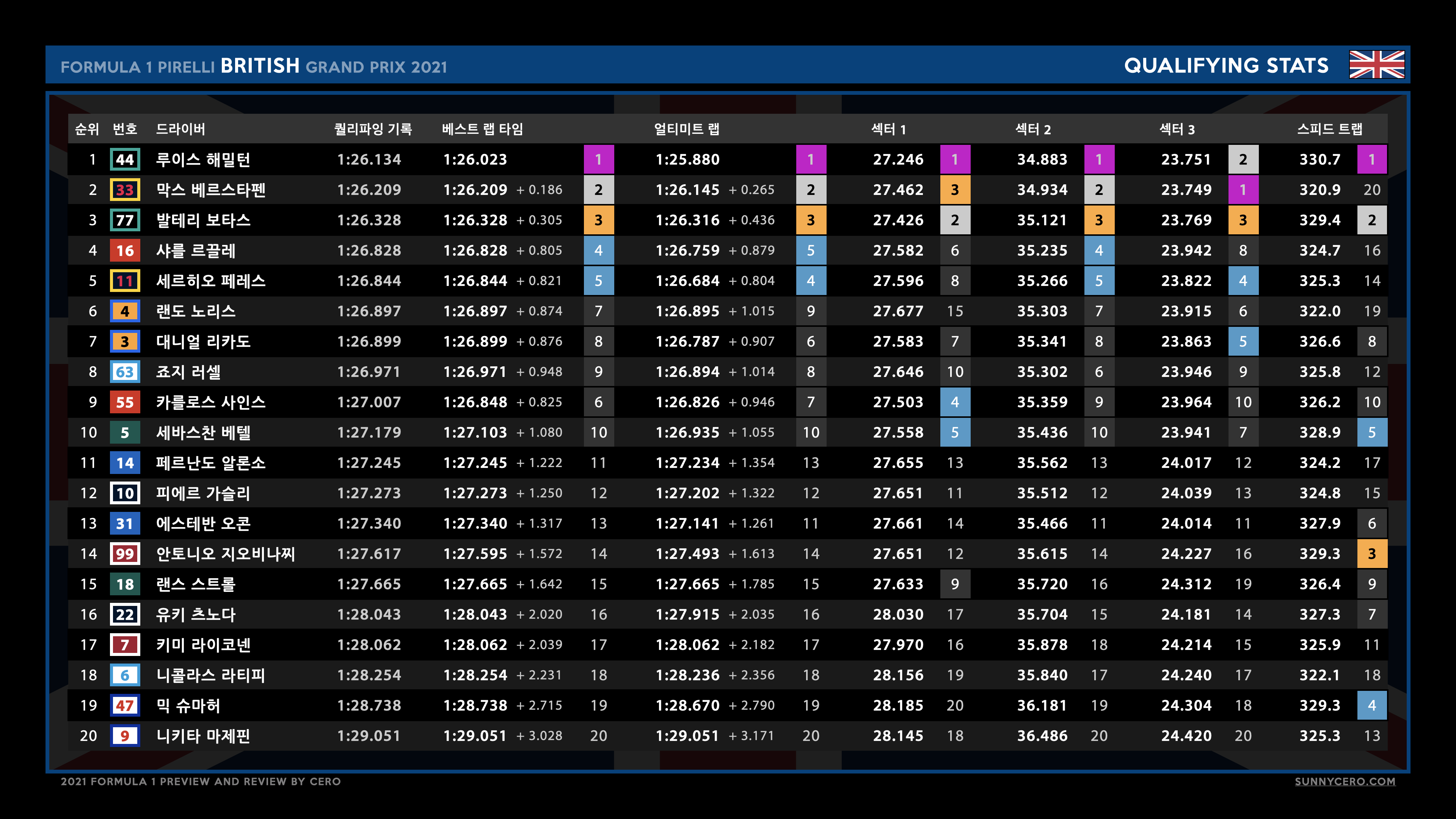Image resolution: width=1456 pixels, height=819 pixels.
Task: Click orange rank 3 swatch in Giovinazzi's row
Action: [x=1372, y=554]
